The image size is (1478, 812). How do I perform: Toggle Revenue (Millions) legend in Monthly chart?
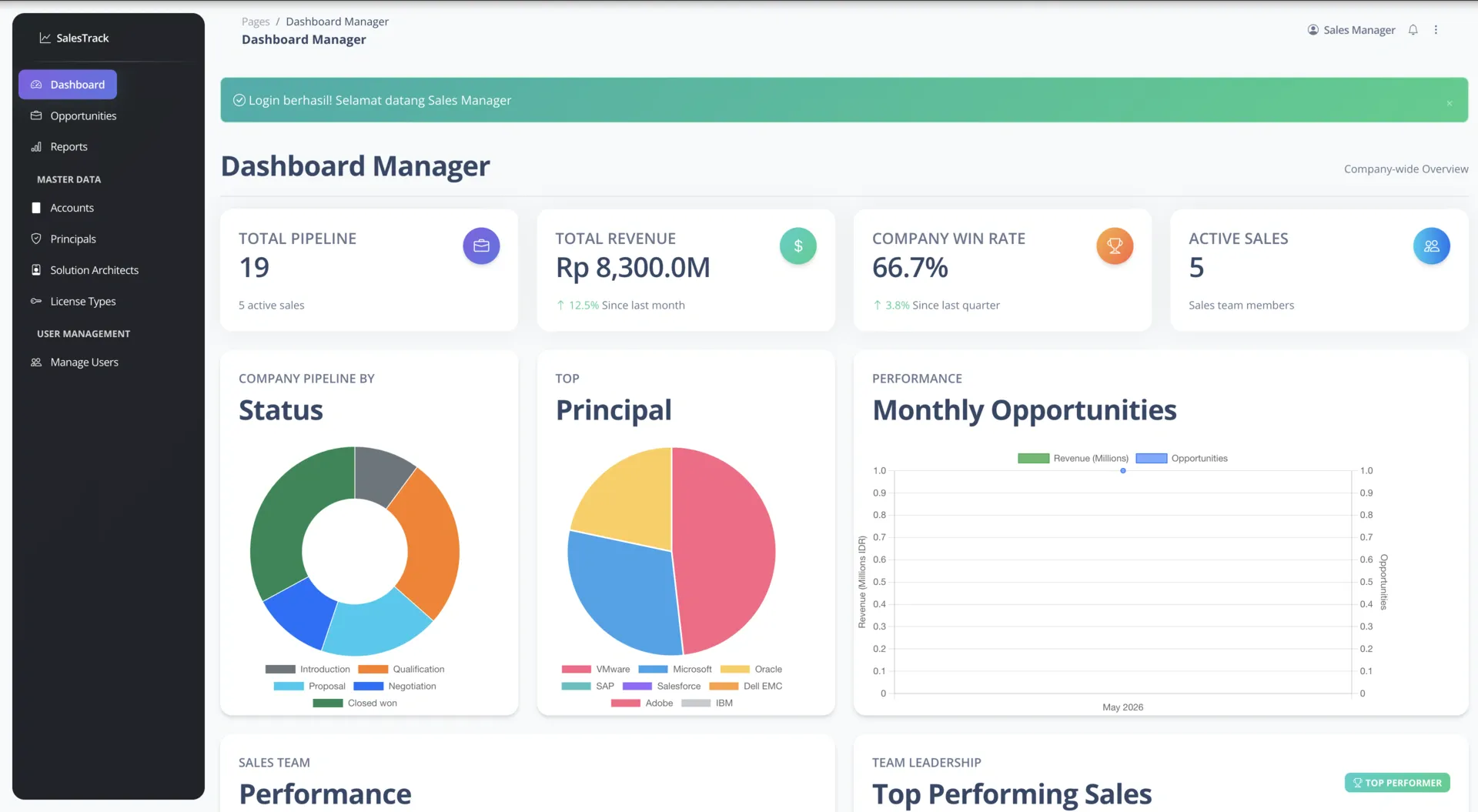(x=1073, y=459)
